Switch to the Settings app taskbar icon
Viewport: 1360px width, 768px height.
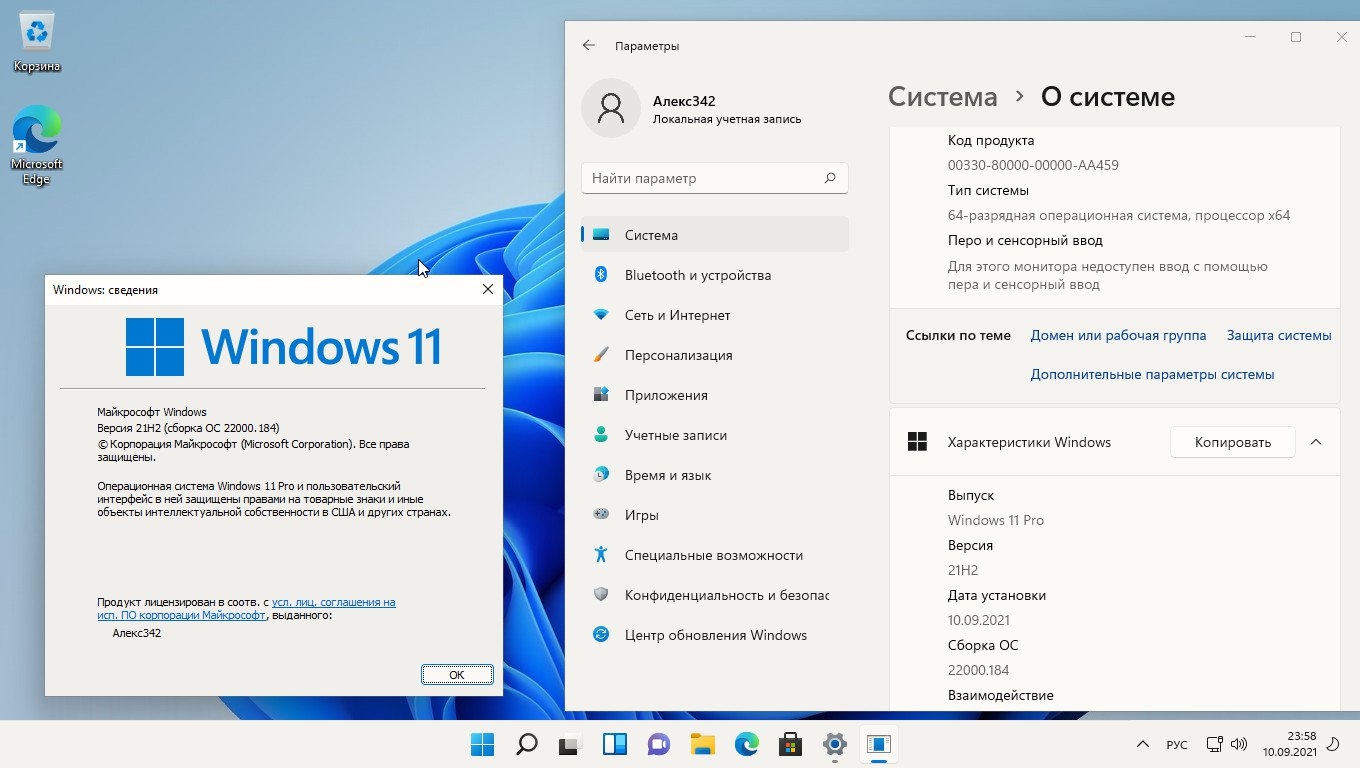tap(834, 744)
